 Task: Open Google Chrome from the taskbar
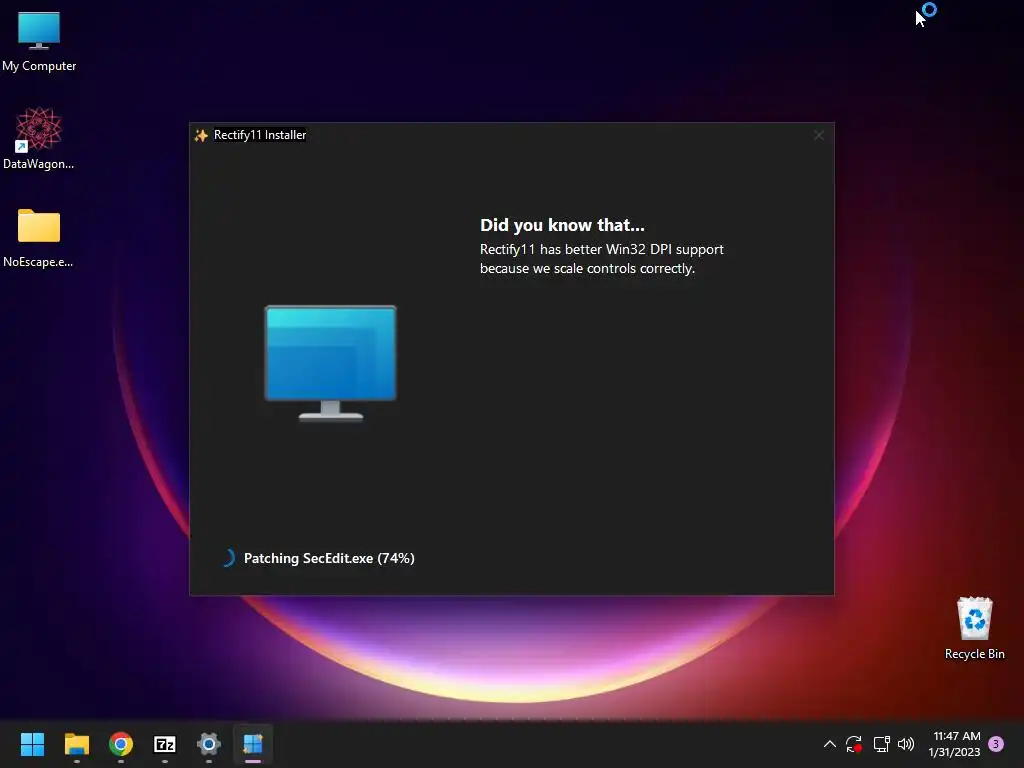pos(121,744)
